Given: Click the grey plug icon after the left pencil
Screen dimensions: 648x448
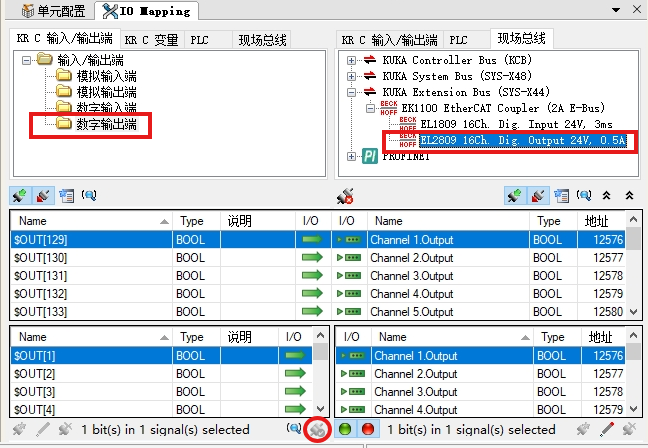Looking at the screenshot, I should [x=65, y=429].
